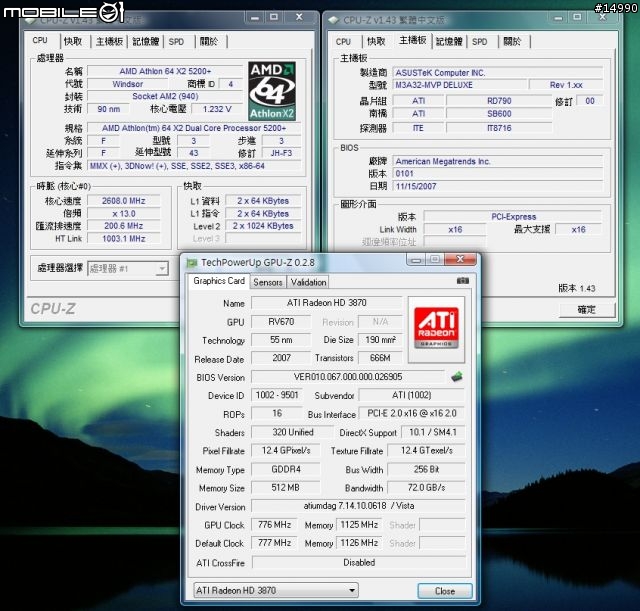This screenshot has width=640, height=611.
Task: Open the 關於 tab in left CPU-Z window
Action: 209,41
